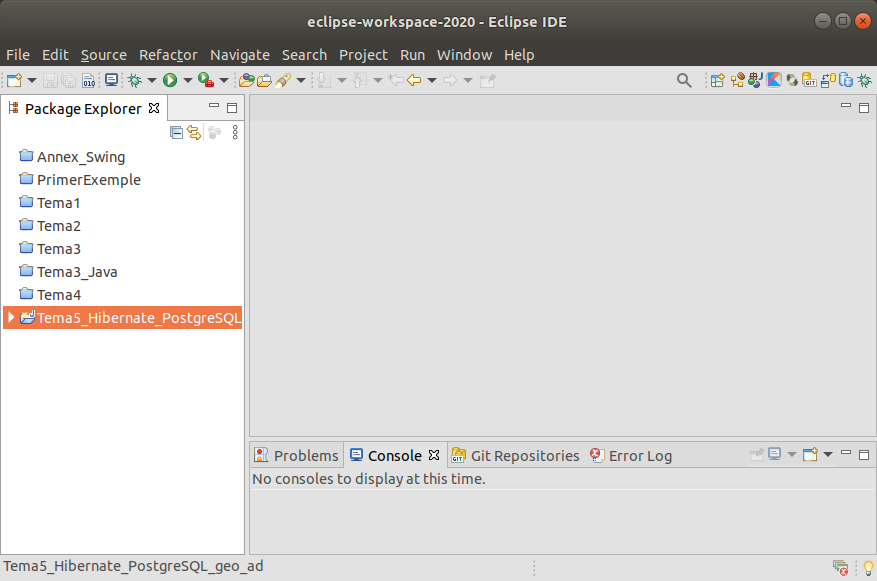Screen dimensions: 877x581
Task: Open the Project menu
Action: pyautogui.click(x=363, y=55)
